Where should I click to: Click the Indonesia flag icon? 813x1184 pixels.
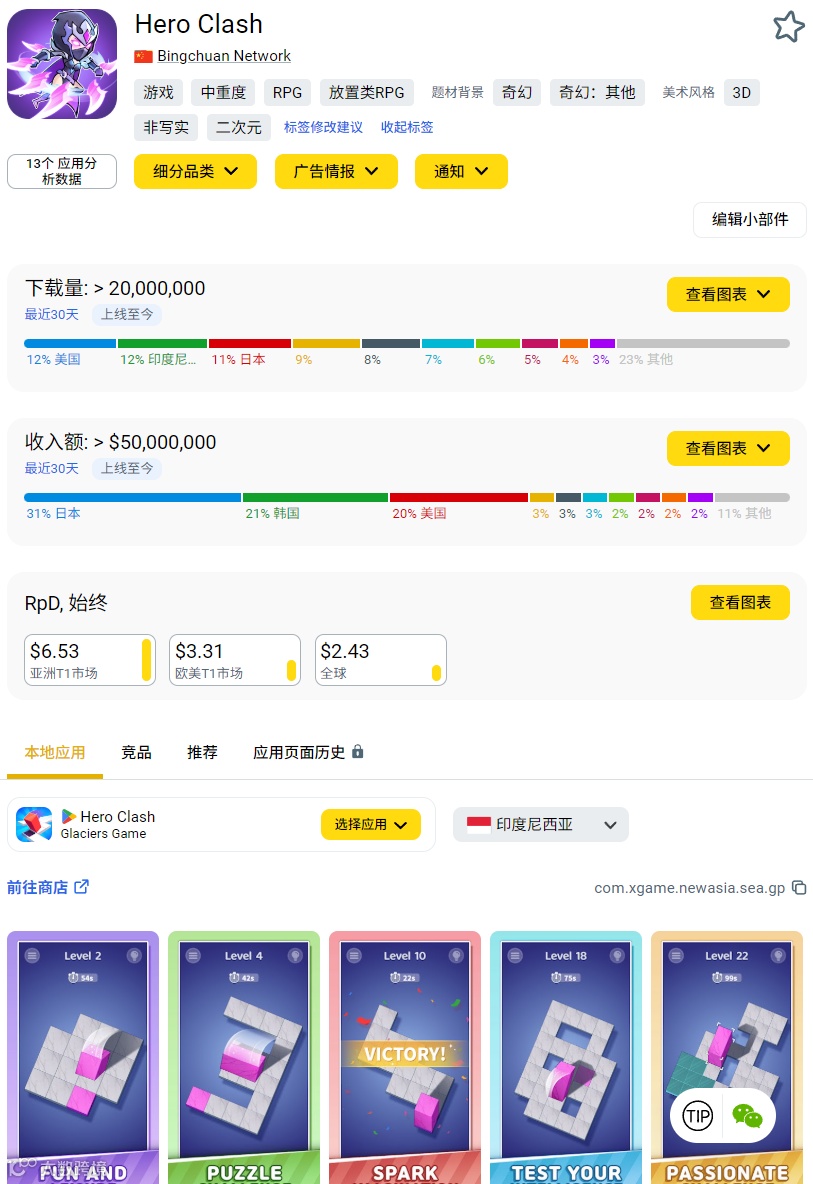(x=479, y=825)
